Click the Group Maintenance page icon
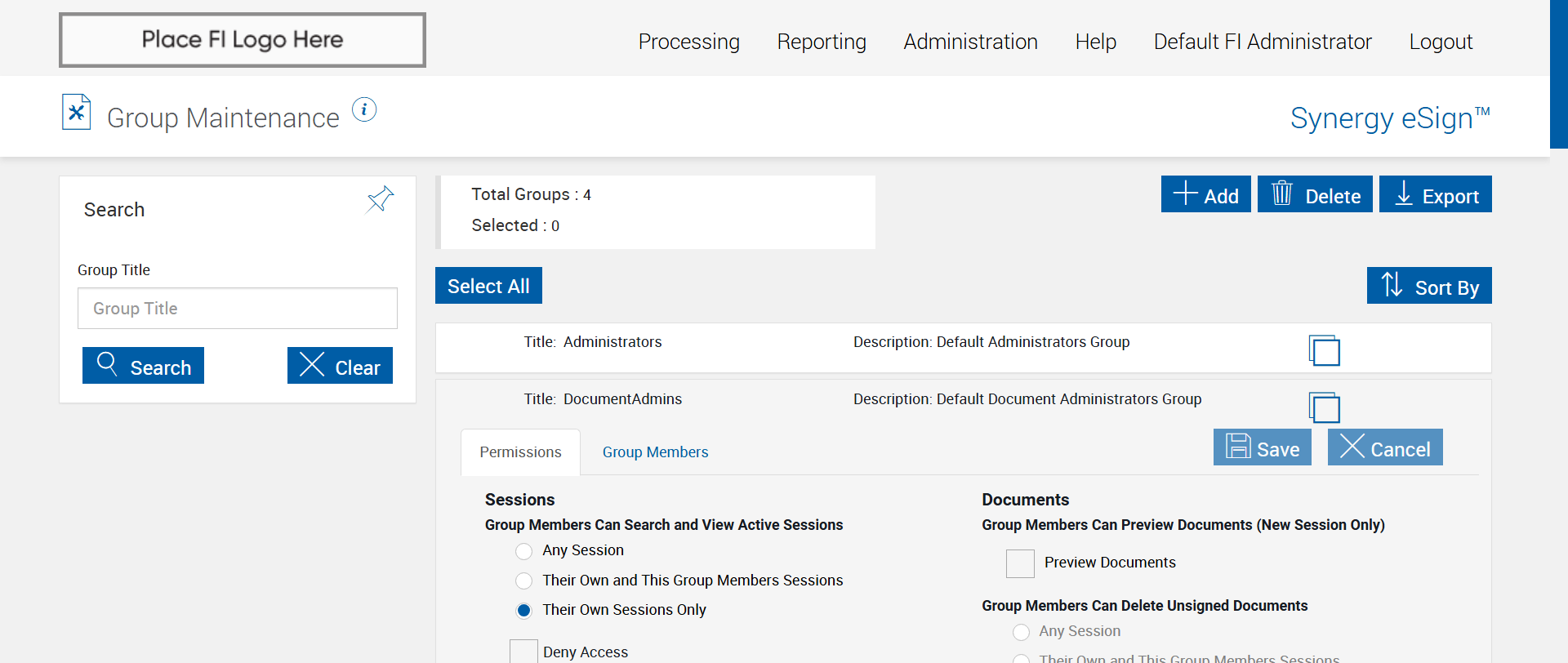This screenshot has width=1568, height=663. coord(77,113)
